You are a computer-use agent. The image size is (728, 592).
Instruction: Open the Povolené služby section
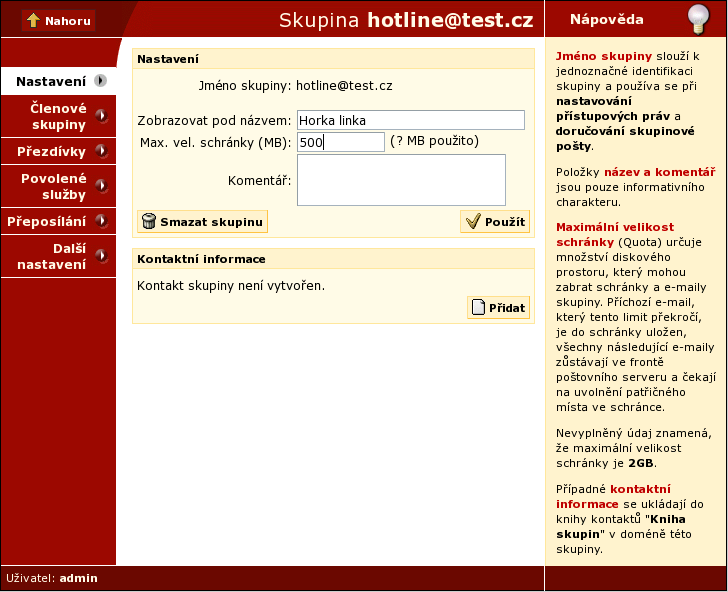(x=58, y=186)
